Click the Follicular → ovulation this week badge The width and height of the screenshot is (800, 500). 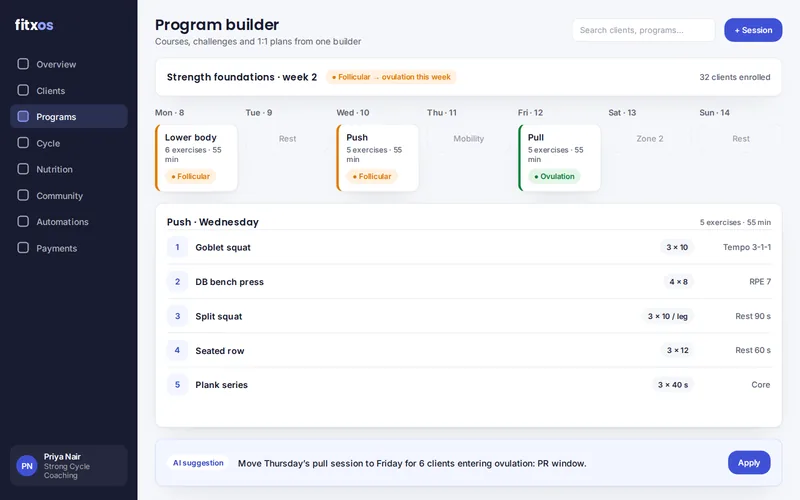click(391, 77)
